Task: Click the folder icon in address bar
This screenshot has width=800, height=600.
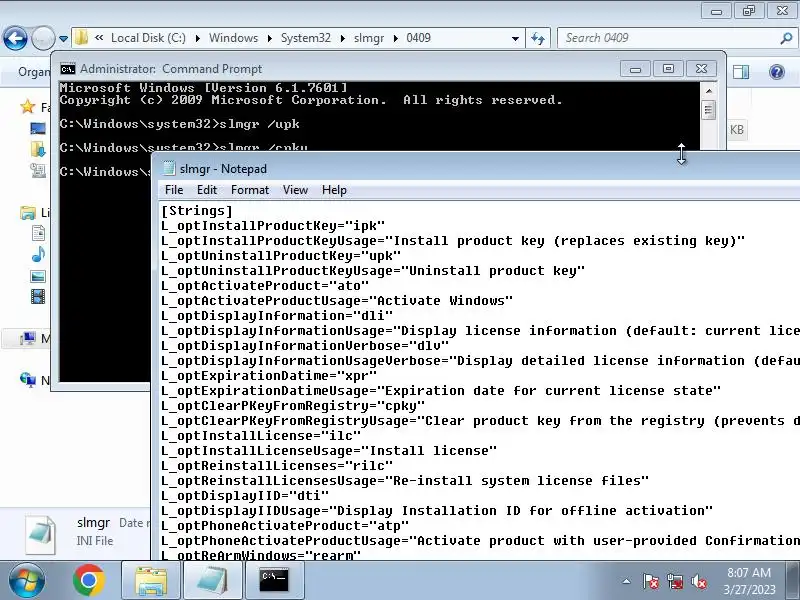Action: tap(81, 38)
